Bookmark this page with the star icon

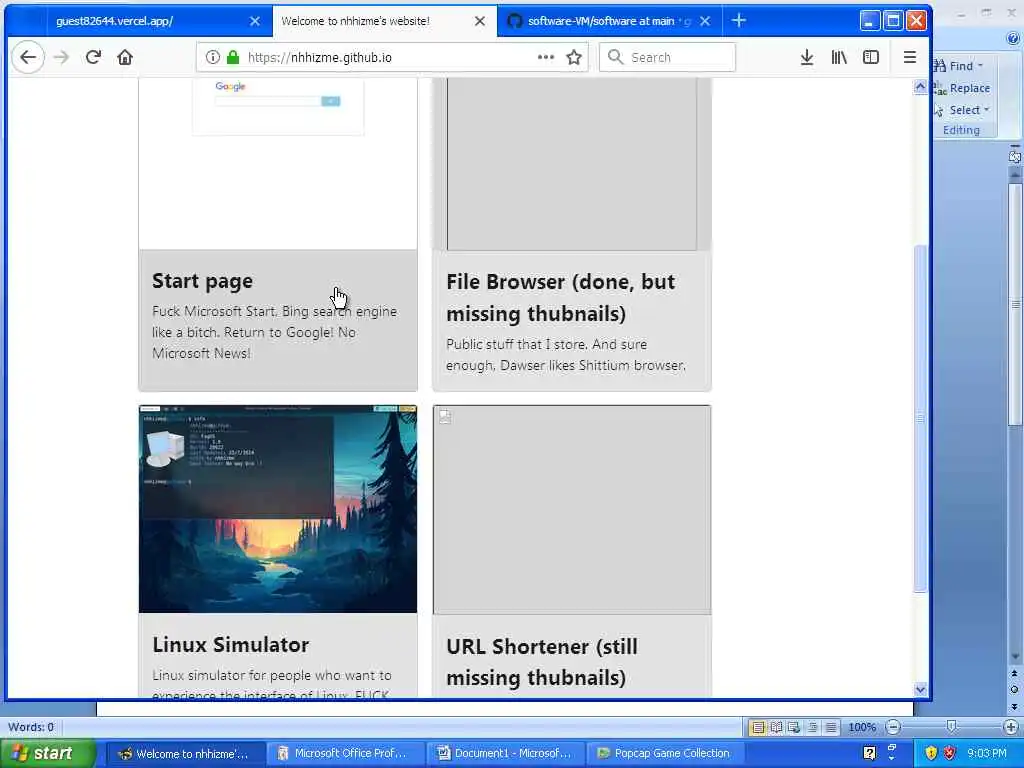(574, 57)
